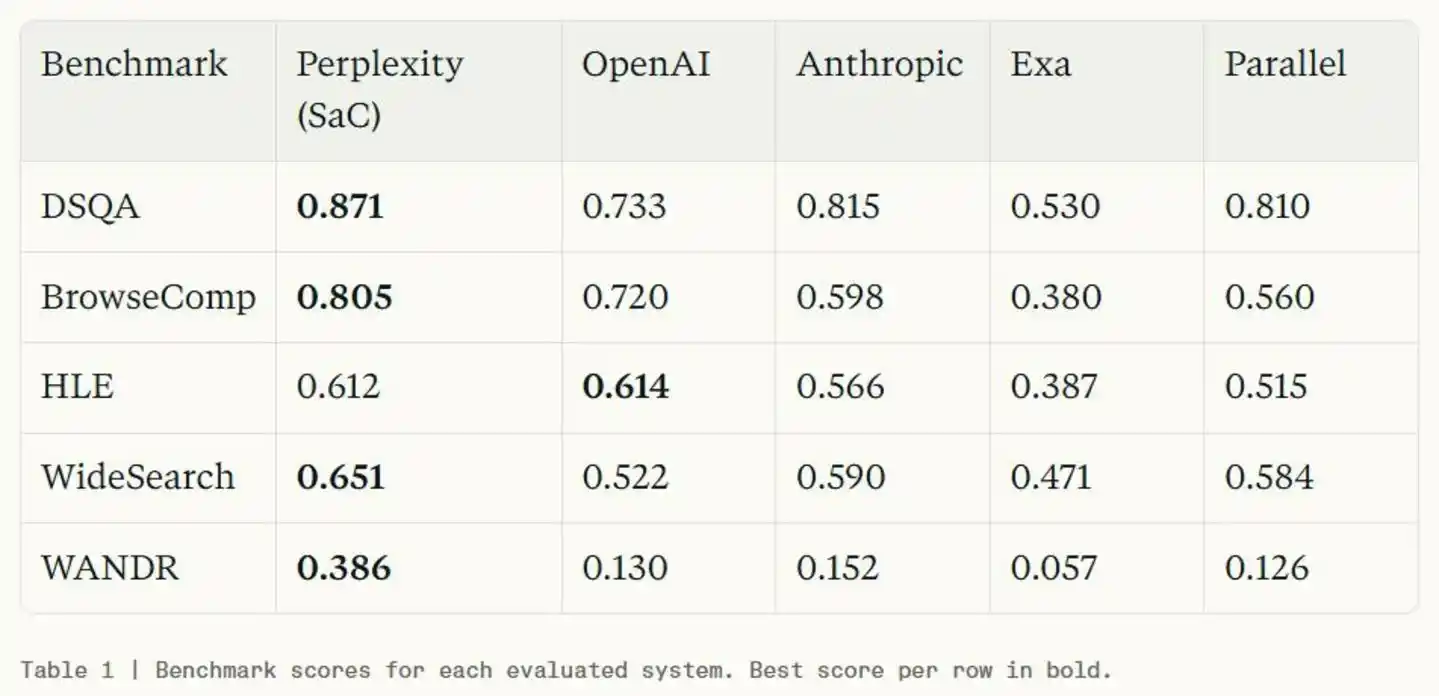Select the WANDR row label

tap(109, 568)
